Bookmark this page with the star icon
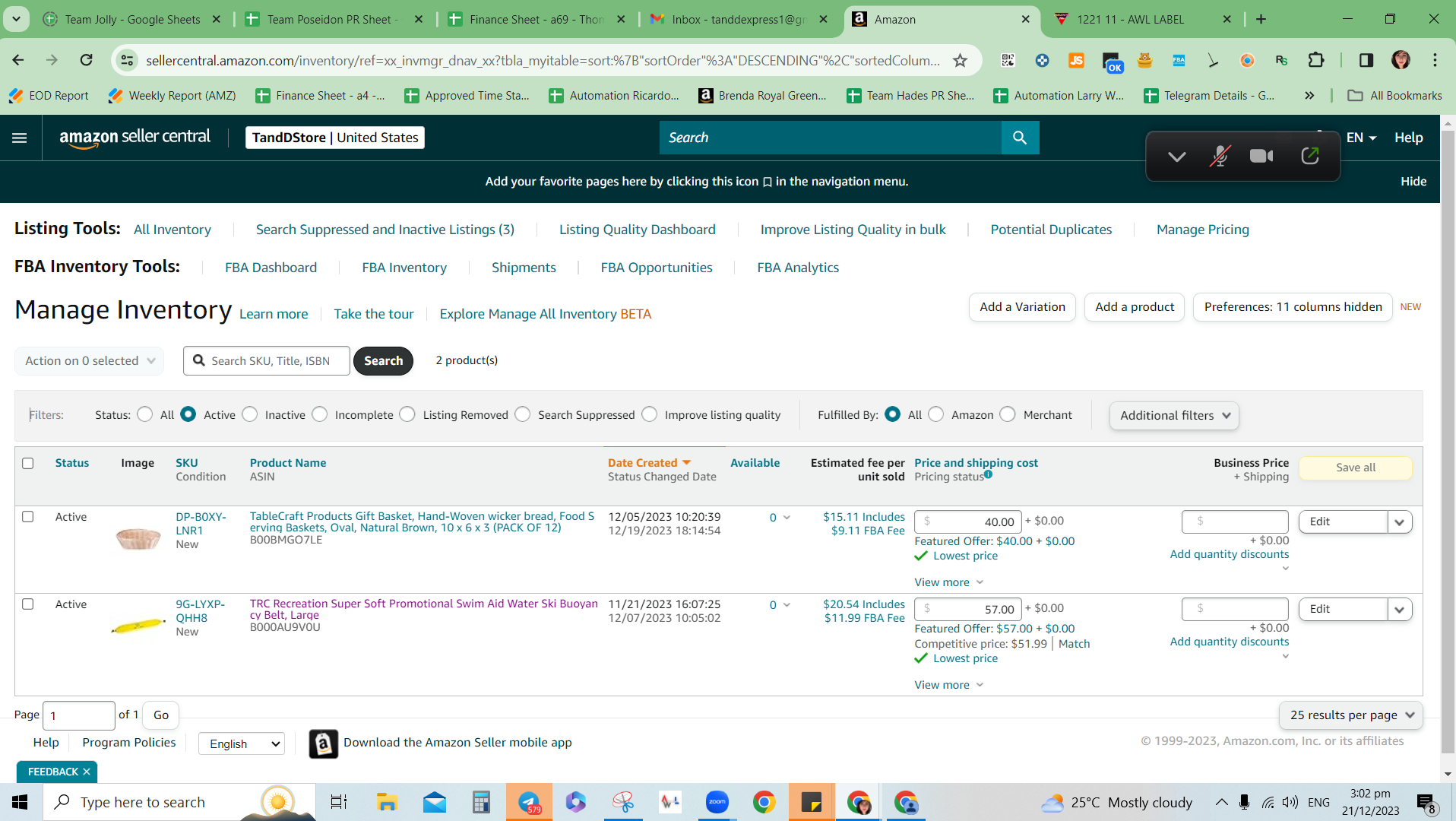The image size is (1456, 821). click(x=961, y=60)
